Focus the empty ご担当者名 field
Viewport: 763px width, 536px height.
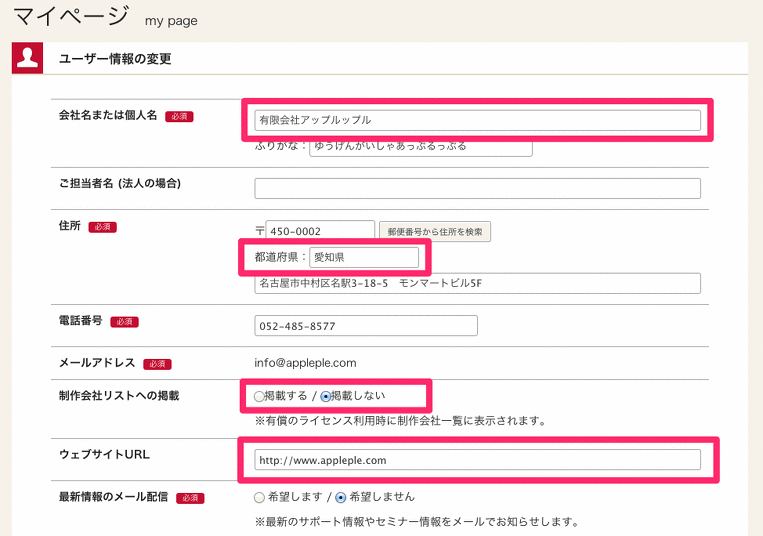click(x=477, y=188)
